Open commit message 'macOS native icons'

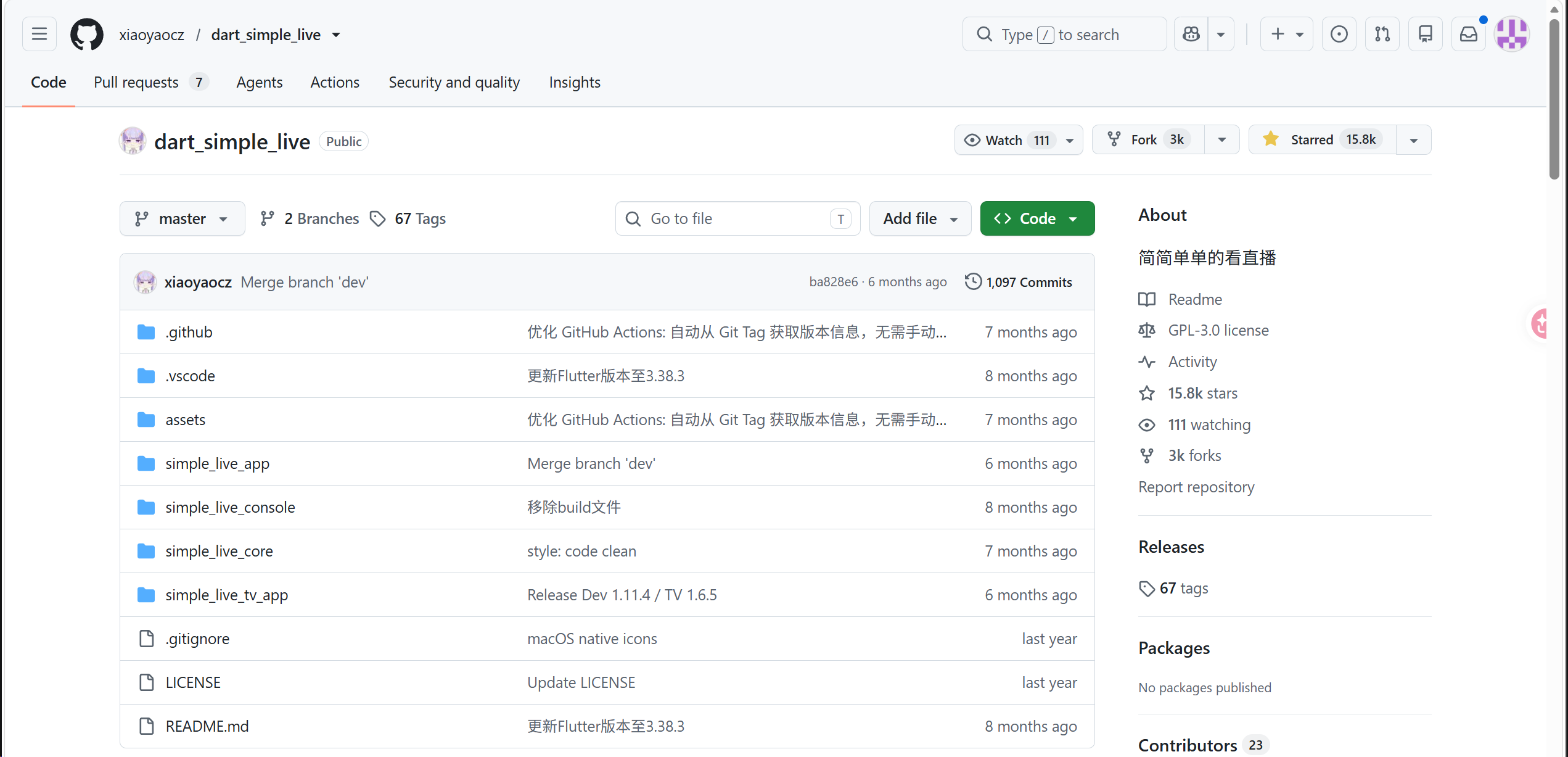(x=592, y=639)
